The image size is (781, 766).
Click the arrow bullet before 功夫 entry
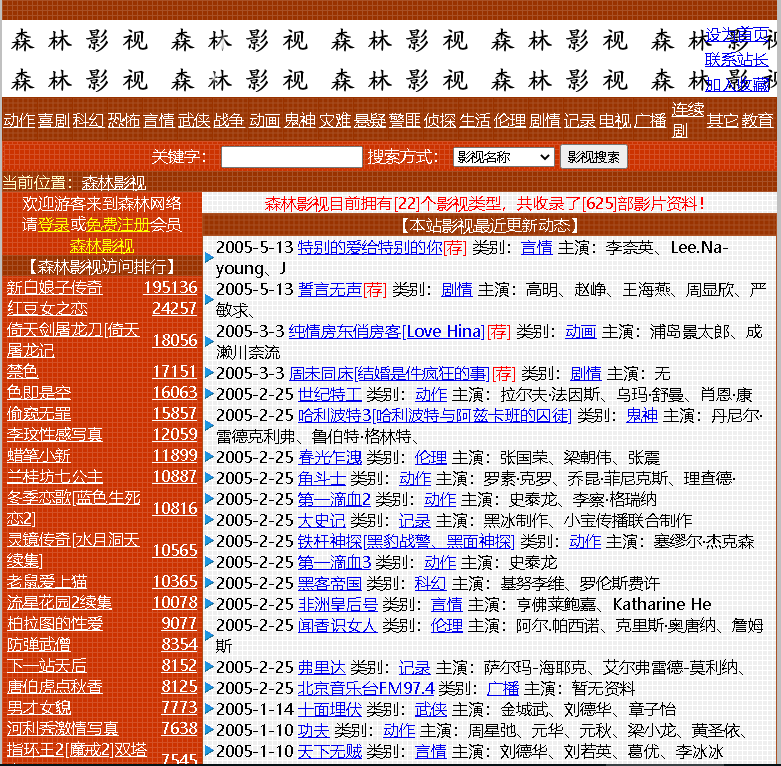pos(209,731)
